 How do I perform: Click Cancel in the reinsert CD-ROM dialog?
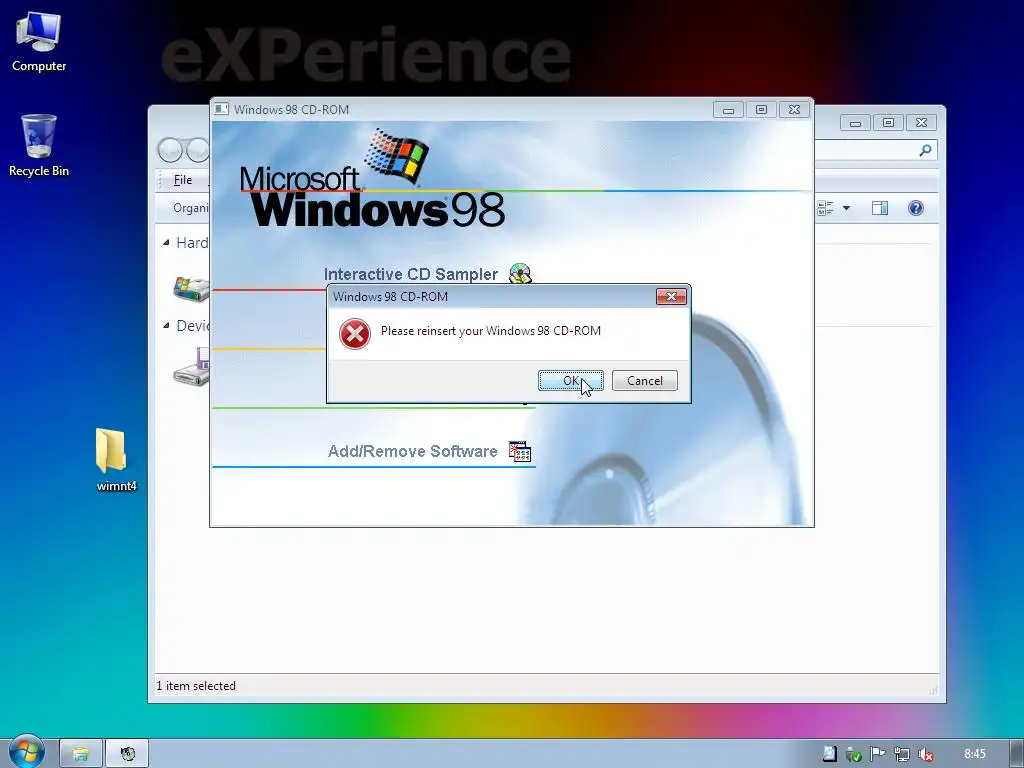(645, 381)
